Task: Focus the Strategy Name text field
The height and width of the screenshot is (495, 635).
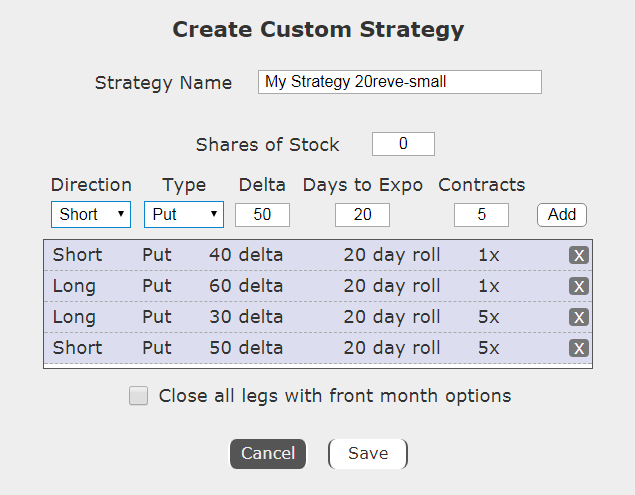Action: (x=399, y=82)
